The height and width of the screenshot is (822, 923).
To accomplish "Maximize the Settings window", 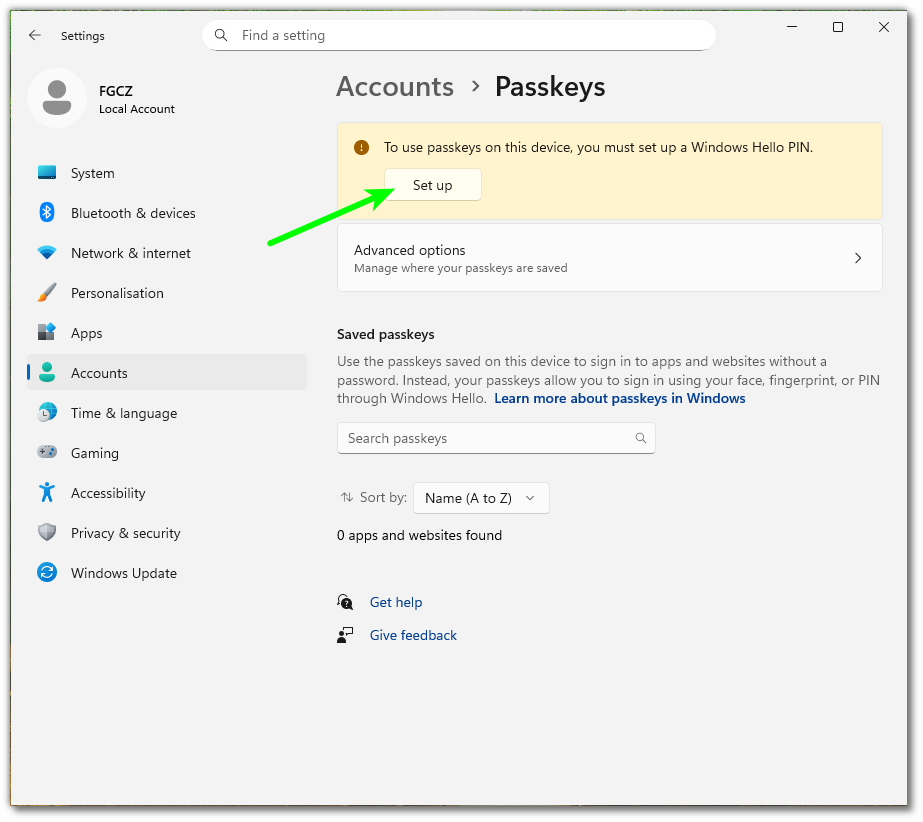I will (838, 27).
